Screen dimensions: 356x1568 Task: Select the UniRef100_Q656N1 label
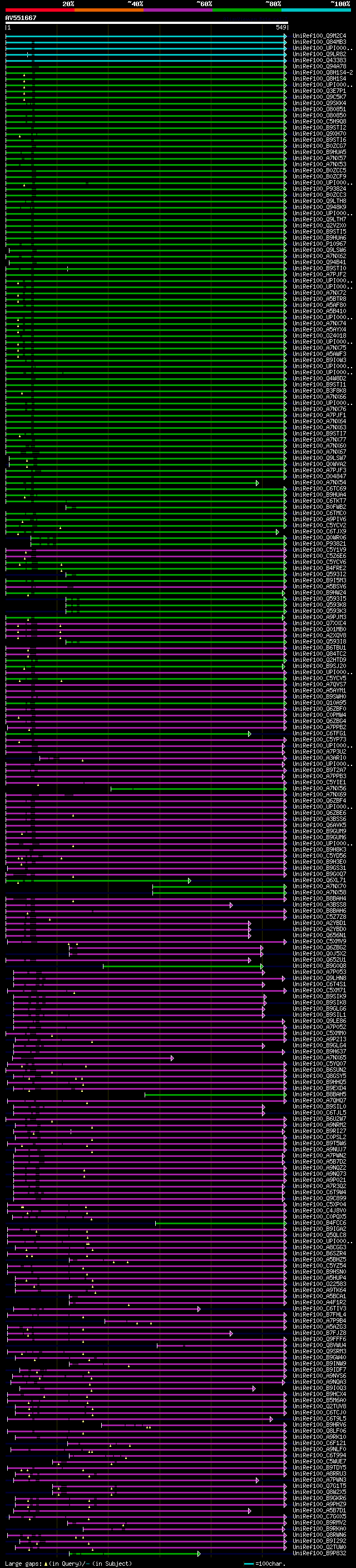tap(319, 935)
